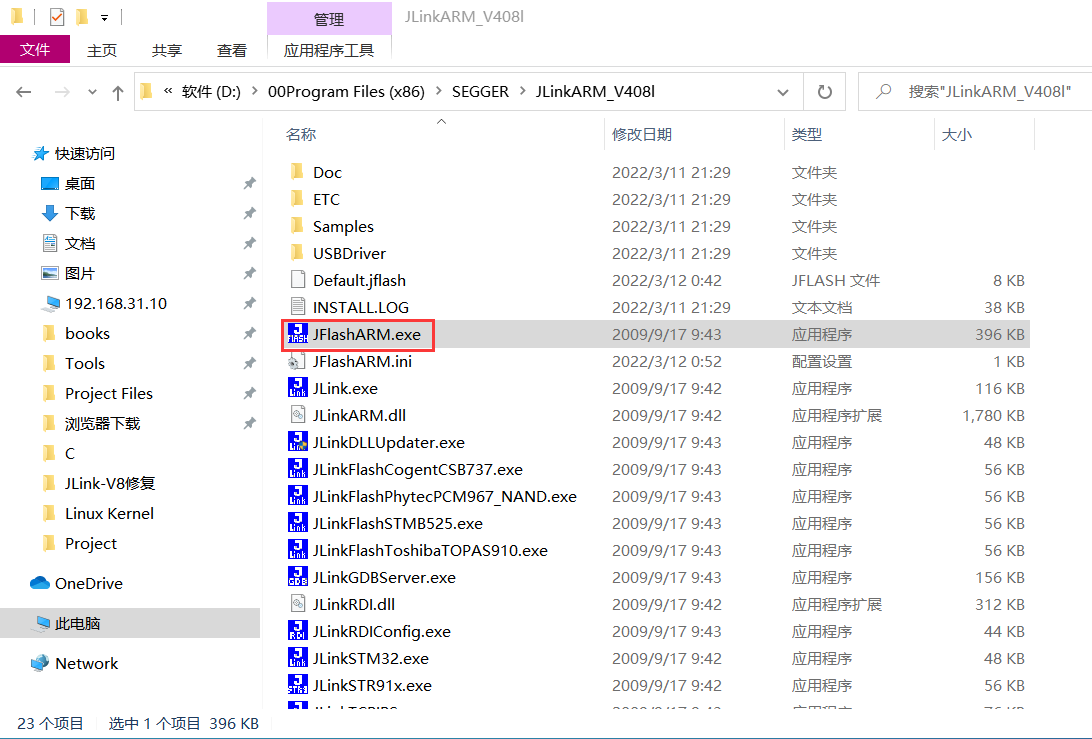The height and width of the screenshot is (739, 1092).
Task: Open 文档 in quick access
Action: [x=79, y=243]
